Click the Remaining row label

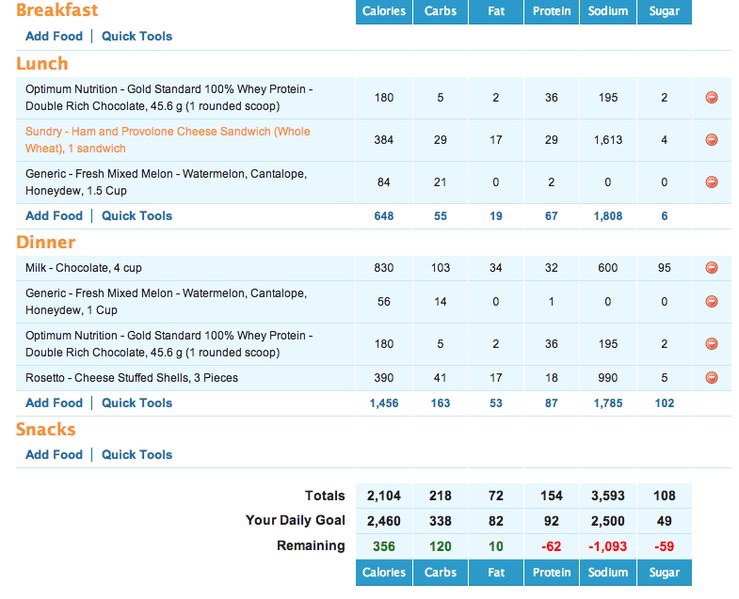pyautogui.click(x=311, y=546)
